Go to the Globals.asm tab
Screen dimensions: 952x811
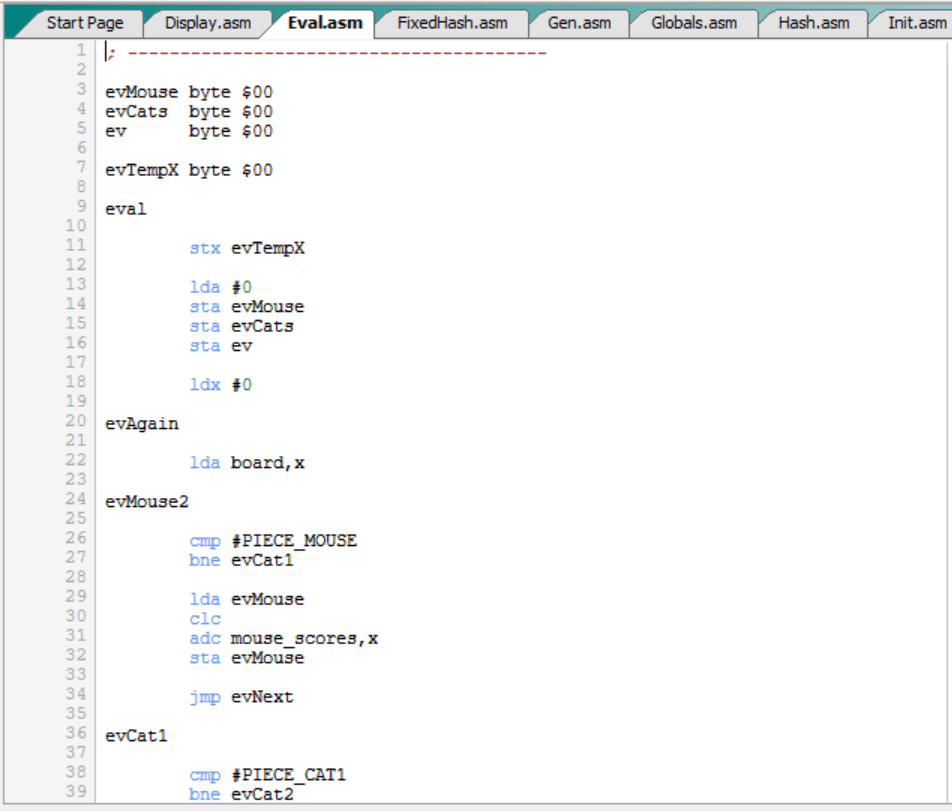(693, 22)
